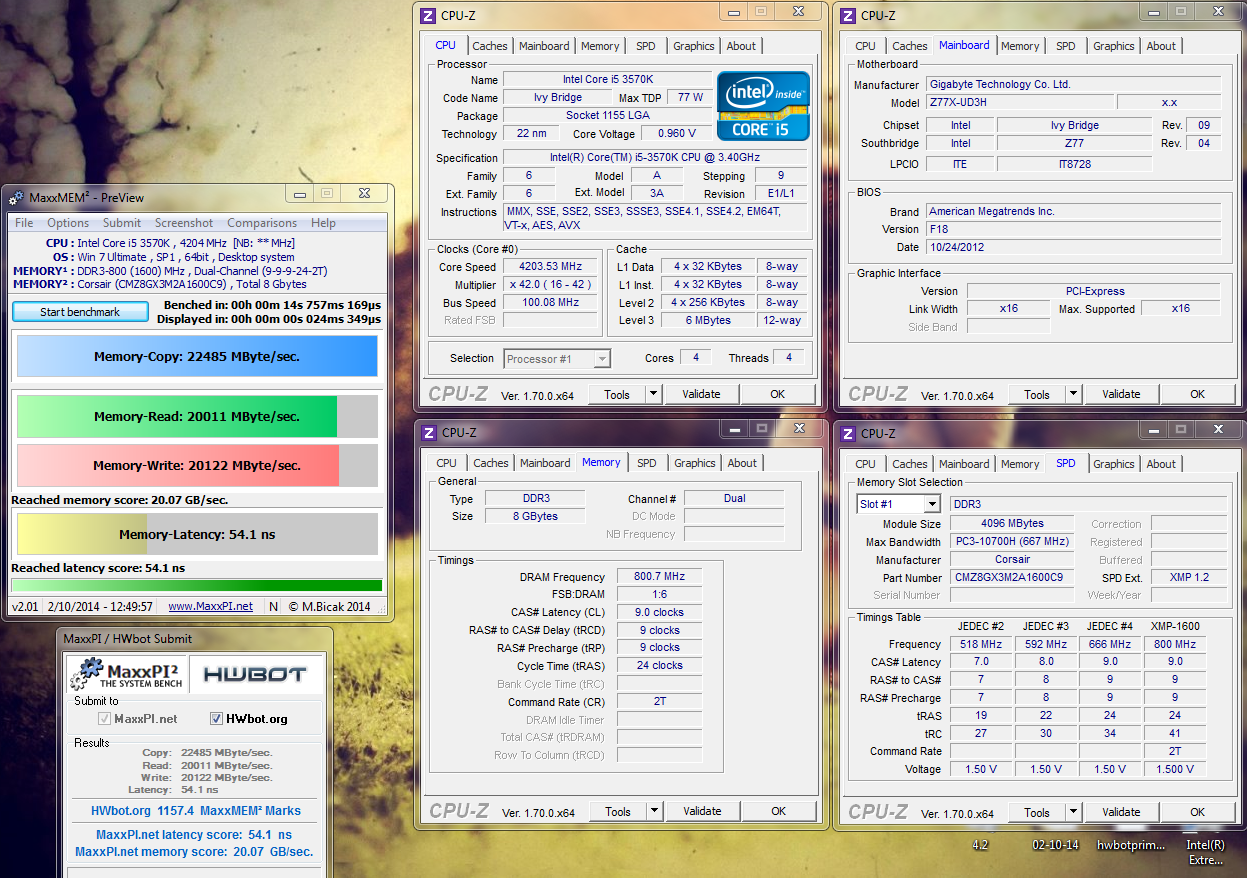Click the Memory-Write result bar
The height and width of the screenshot is (878, 1247).
click(197, 465)
